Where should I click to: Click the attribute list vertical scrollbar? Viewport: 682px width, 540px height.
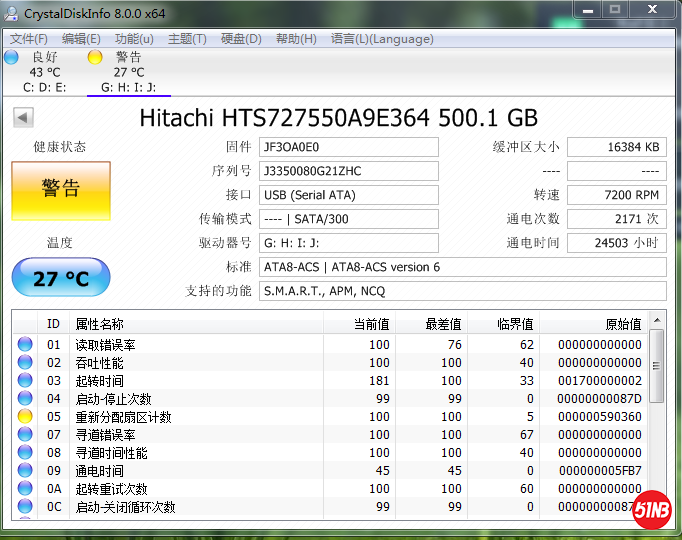click(656, 420)
